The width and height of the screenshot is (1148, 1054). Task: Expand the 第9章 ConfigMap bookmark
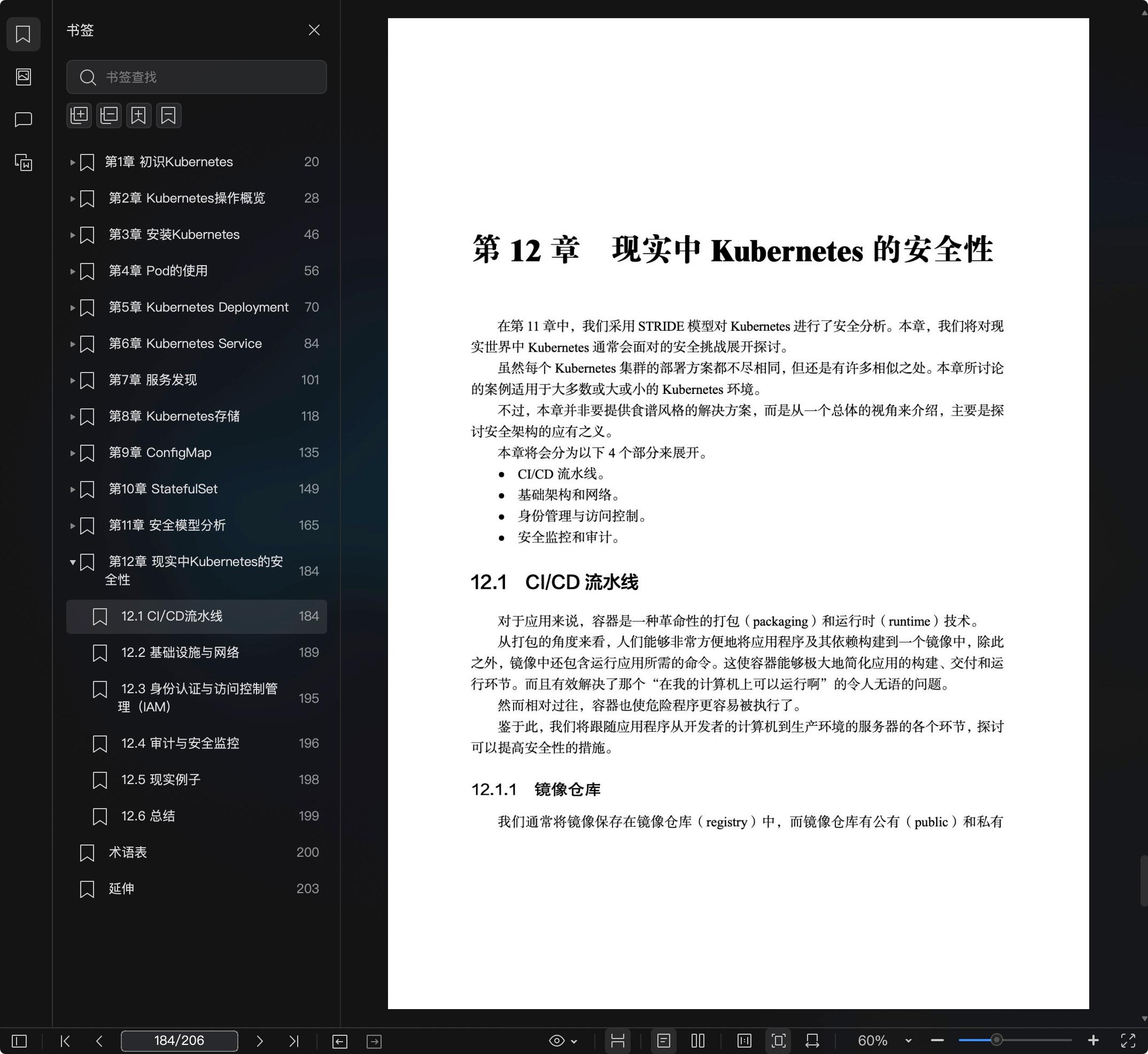[73, 453]
